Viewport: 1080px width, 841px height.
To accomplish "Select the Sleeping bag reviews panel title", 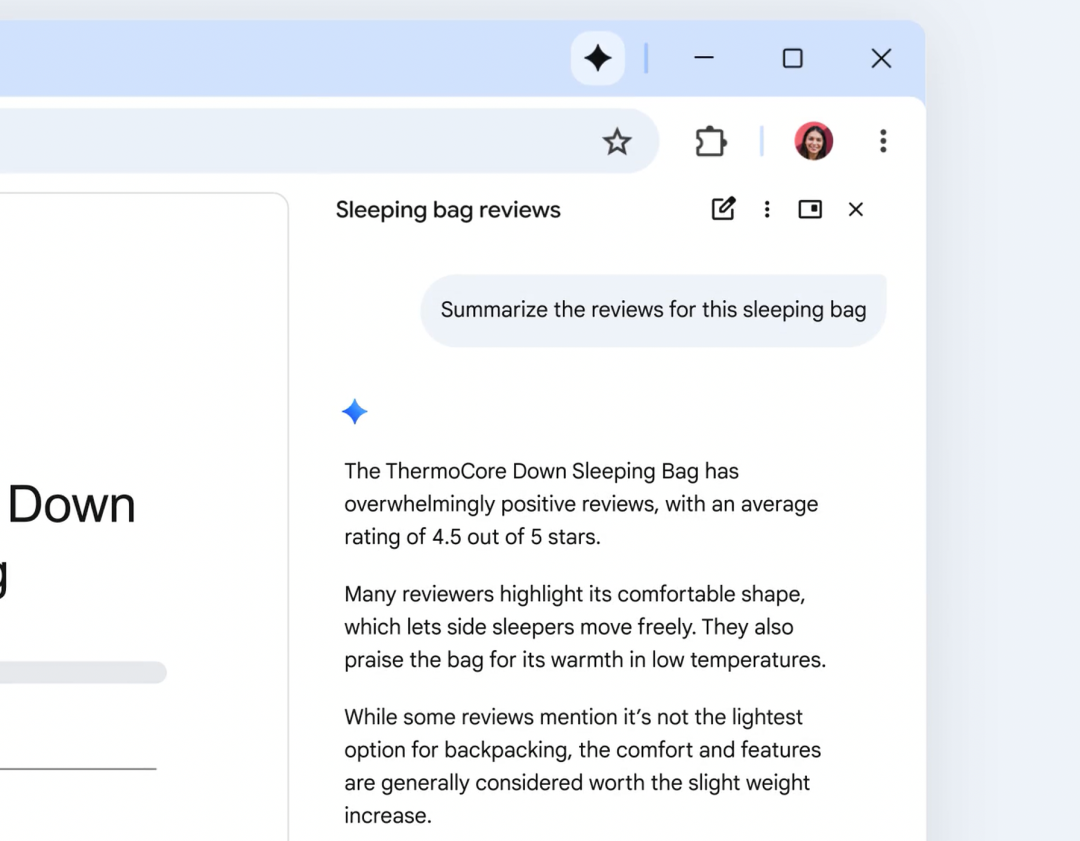I will point(447,209).
